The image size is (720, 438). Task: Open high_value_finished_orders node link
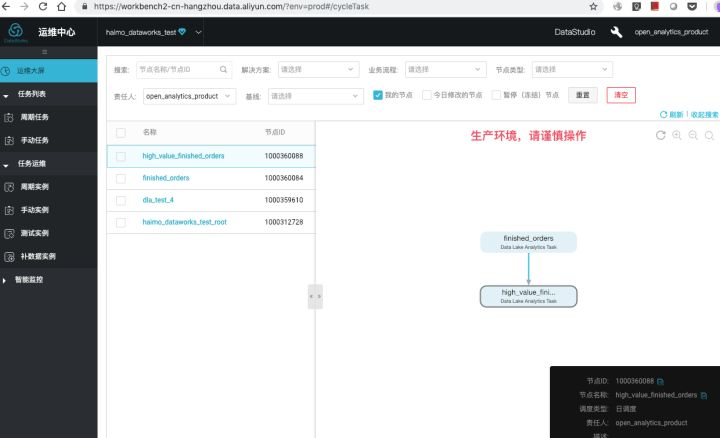[x=183, y=156]
